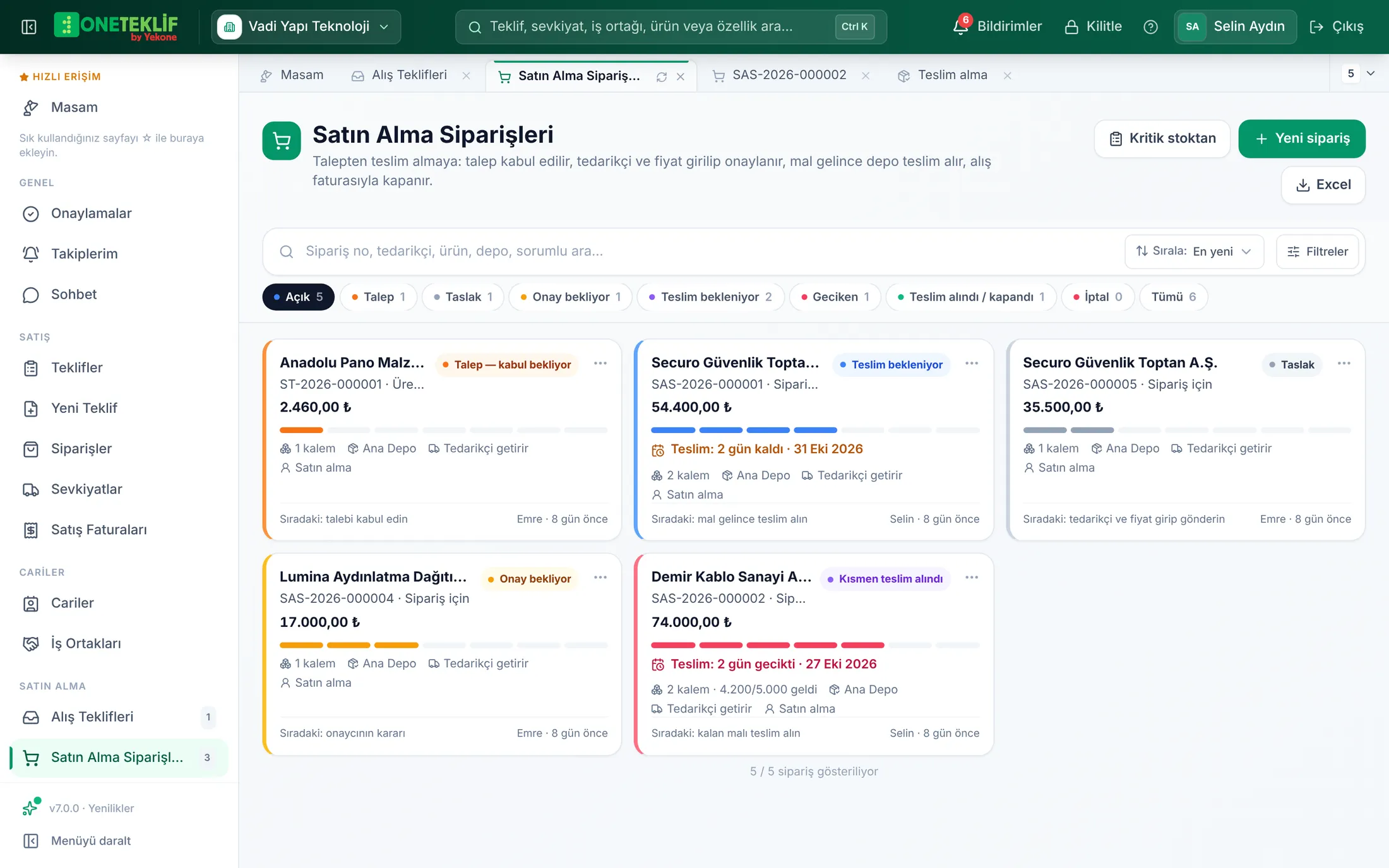Lock the session with Kilitle
Screen dimensions: 1389x868
(x=1094, y=27)
